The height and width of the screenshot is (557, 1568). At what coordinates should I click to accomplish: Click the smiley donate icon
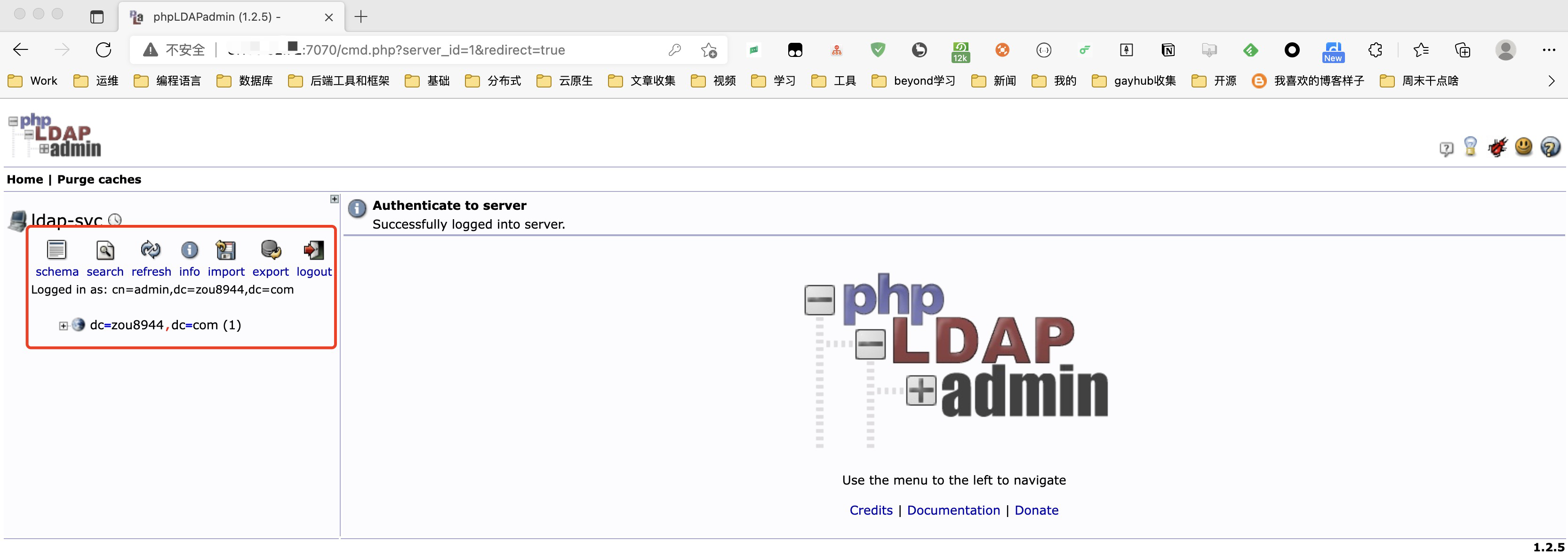1524,147
